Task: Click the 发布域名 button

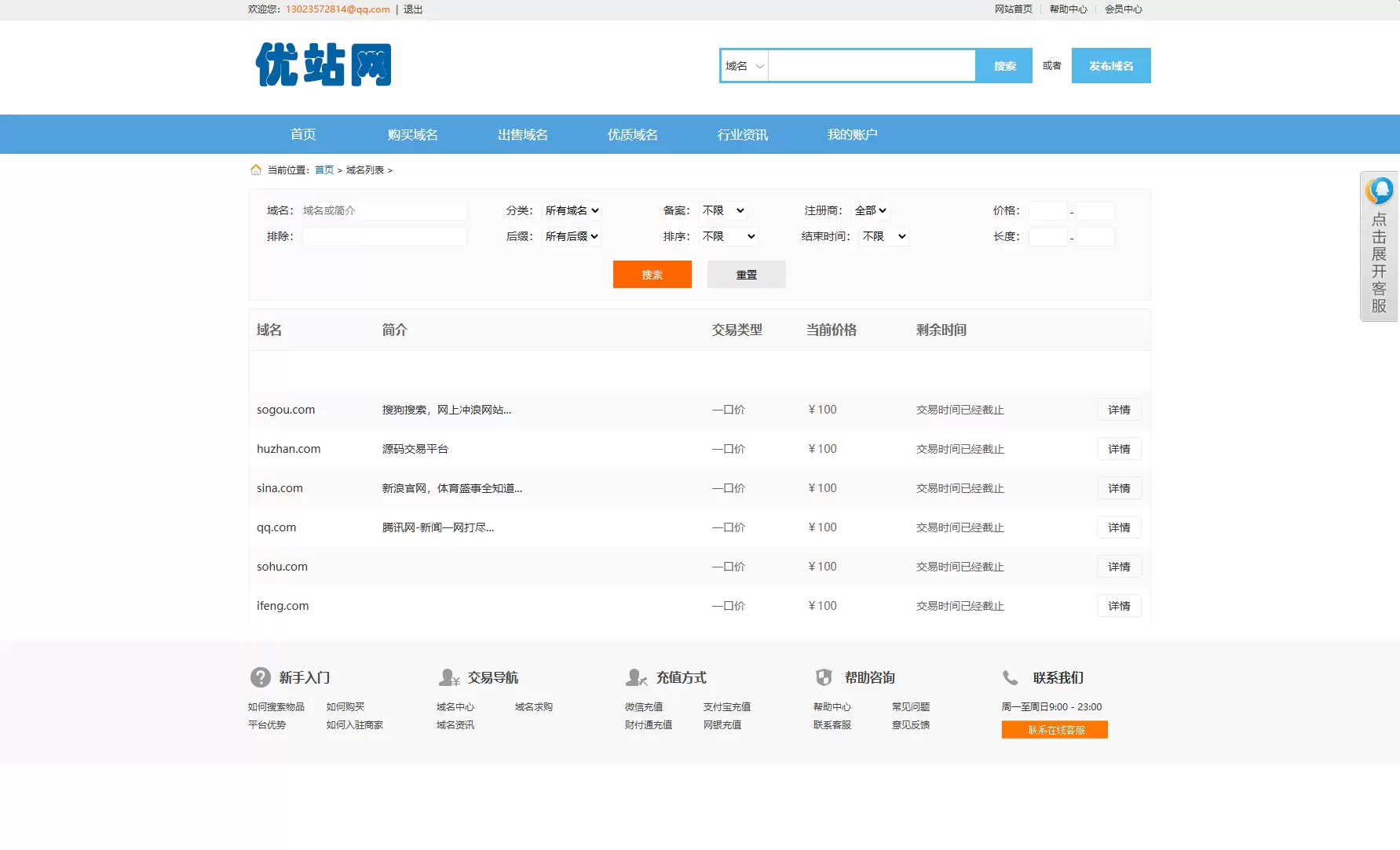Action: [x=1110, y=66]
